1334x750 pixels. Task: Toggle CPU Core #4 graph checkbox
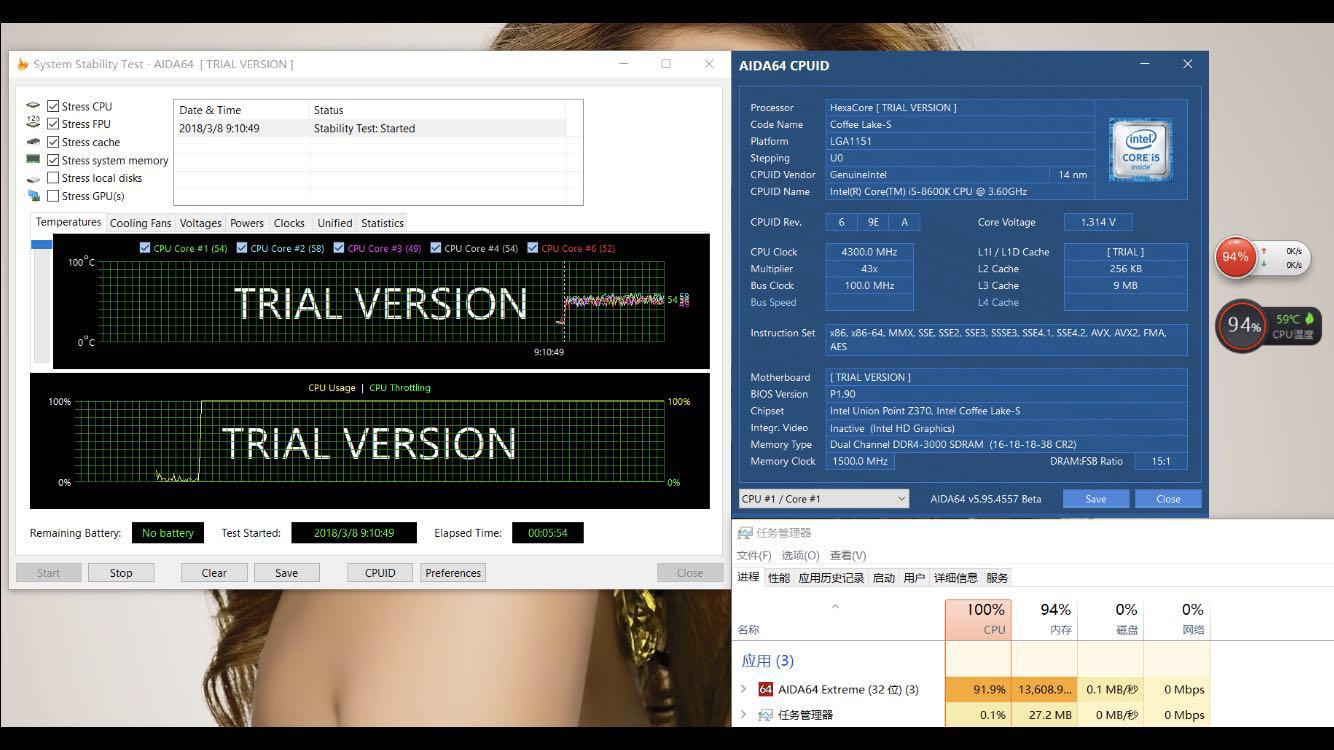coord(436,248)
